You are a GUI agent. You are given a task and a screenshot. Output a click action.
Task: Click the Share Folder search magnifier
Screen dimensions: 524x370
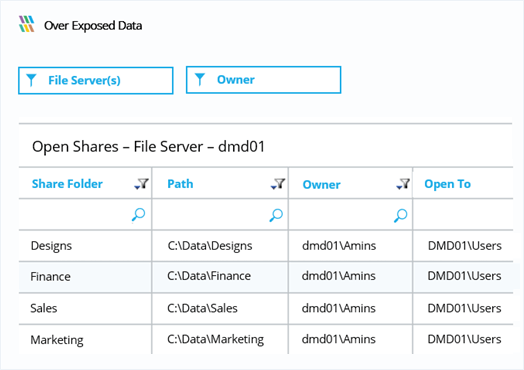click(x=138, y=215)
